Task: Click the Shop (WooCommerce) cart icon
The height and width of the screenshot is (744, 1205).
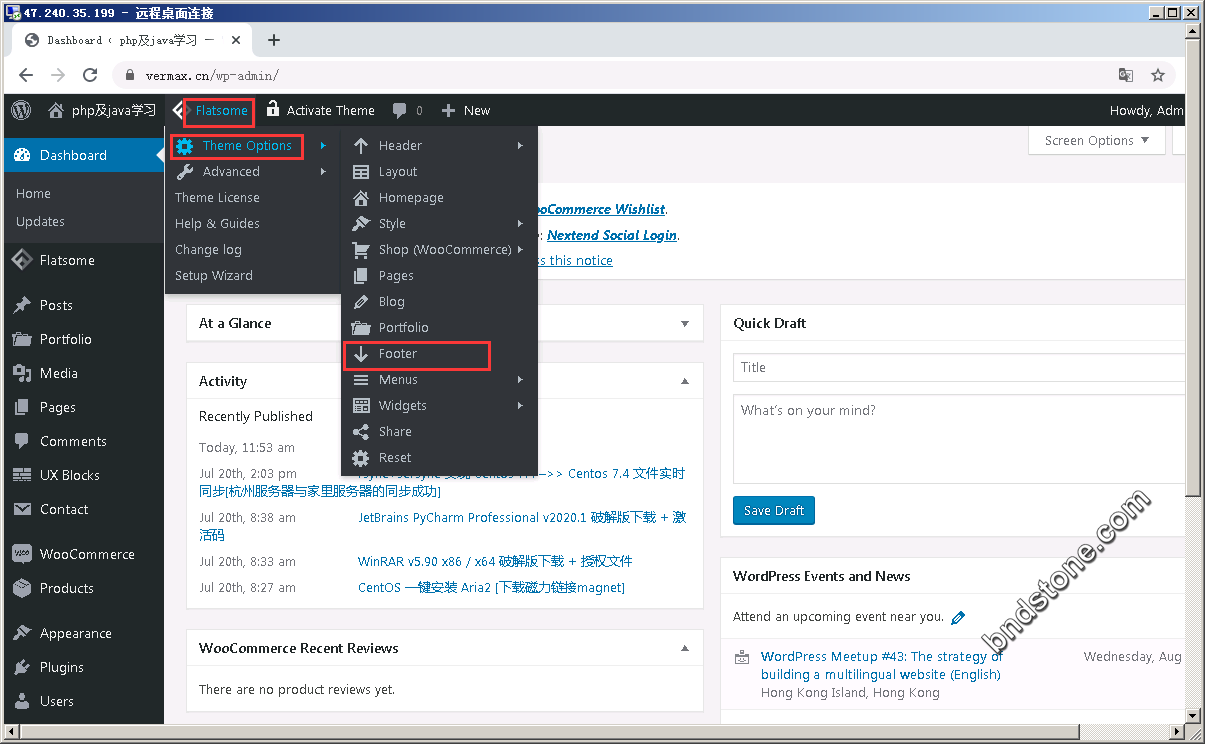Action: (361, 250)
